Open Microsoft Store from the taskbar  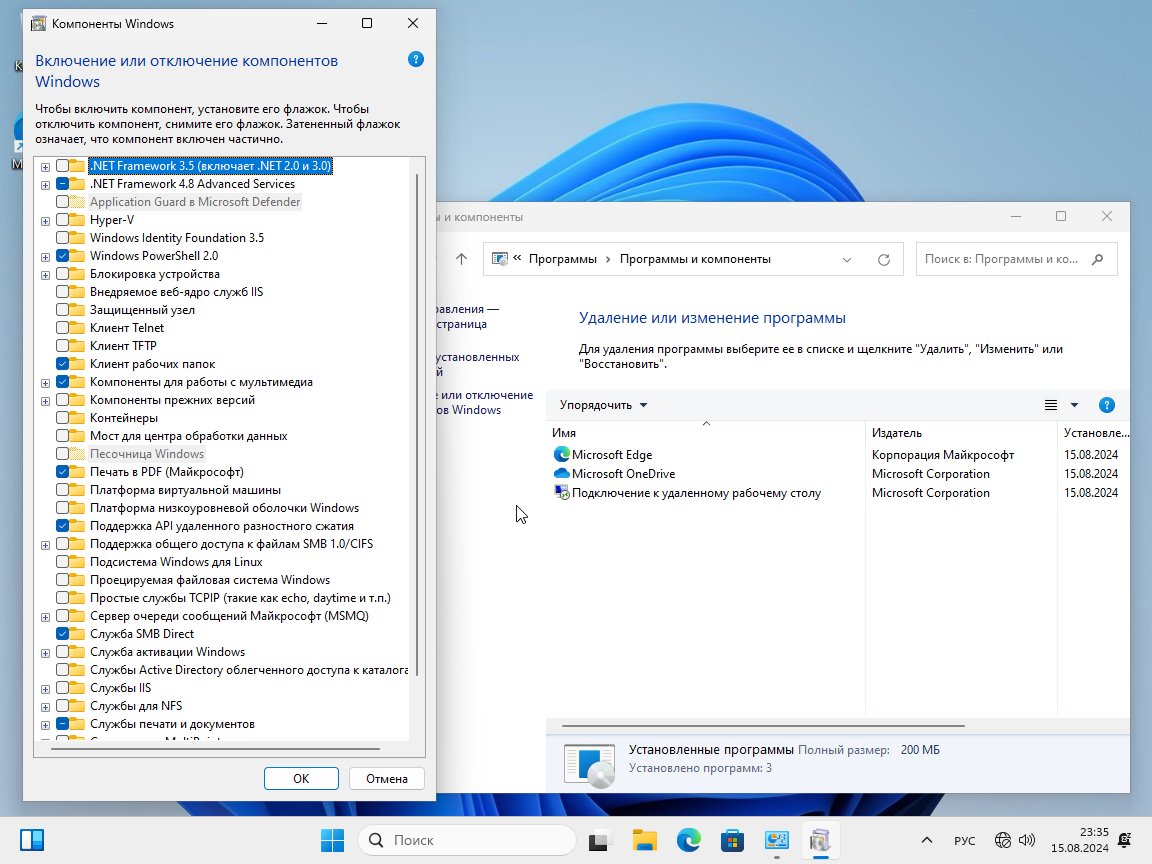tap(733, 840)
